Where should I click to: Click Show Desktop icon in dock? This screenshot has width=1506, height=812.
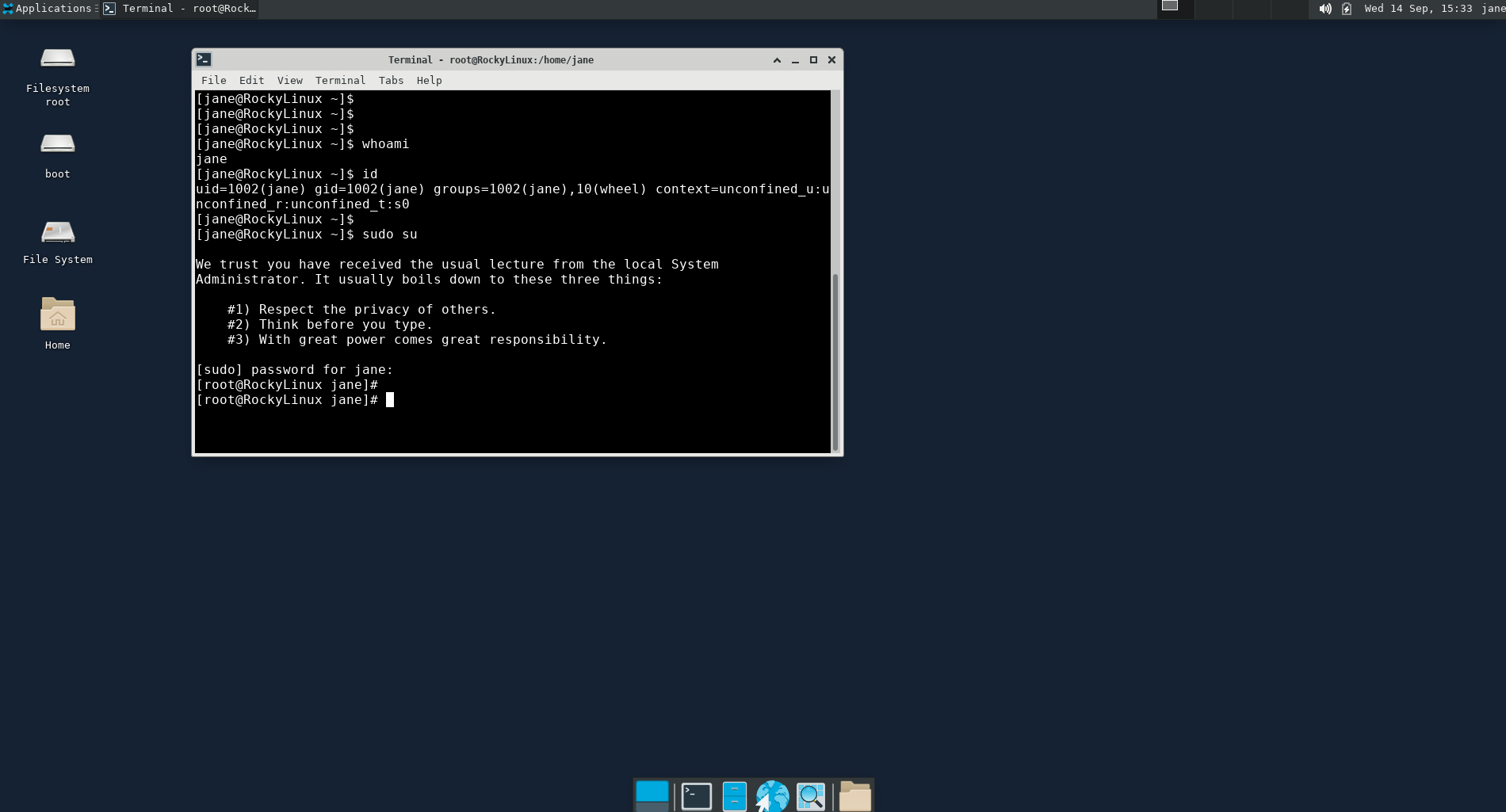point(652,796)
